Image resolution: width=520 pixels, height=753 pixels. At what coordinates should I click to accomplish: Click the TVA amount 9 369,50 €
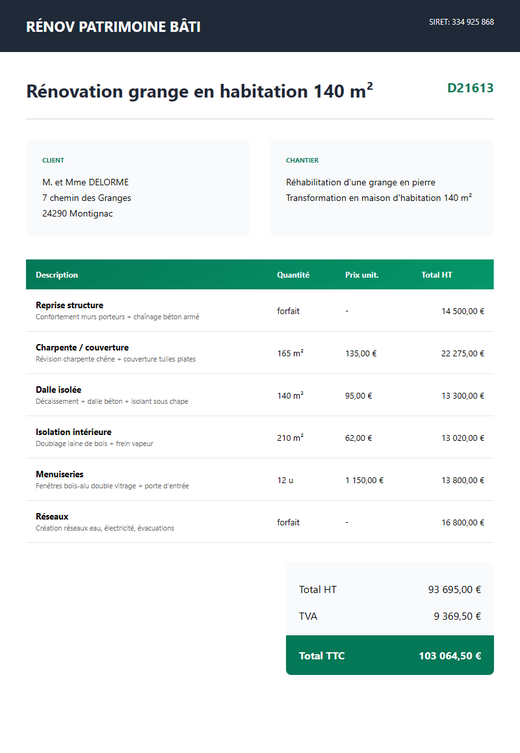pos(457,616)
